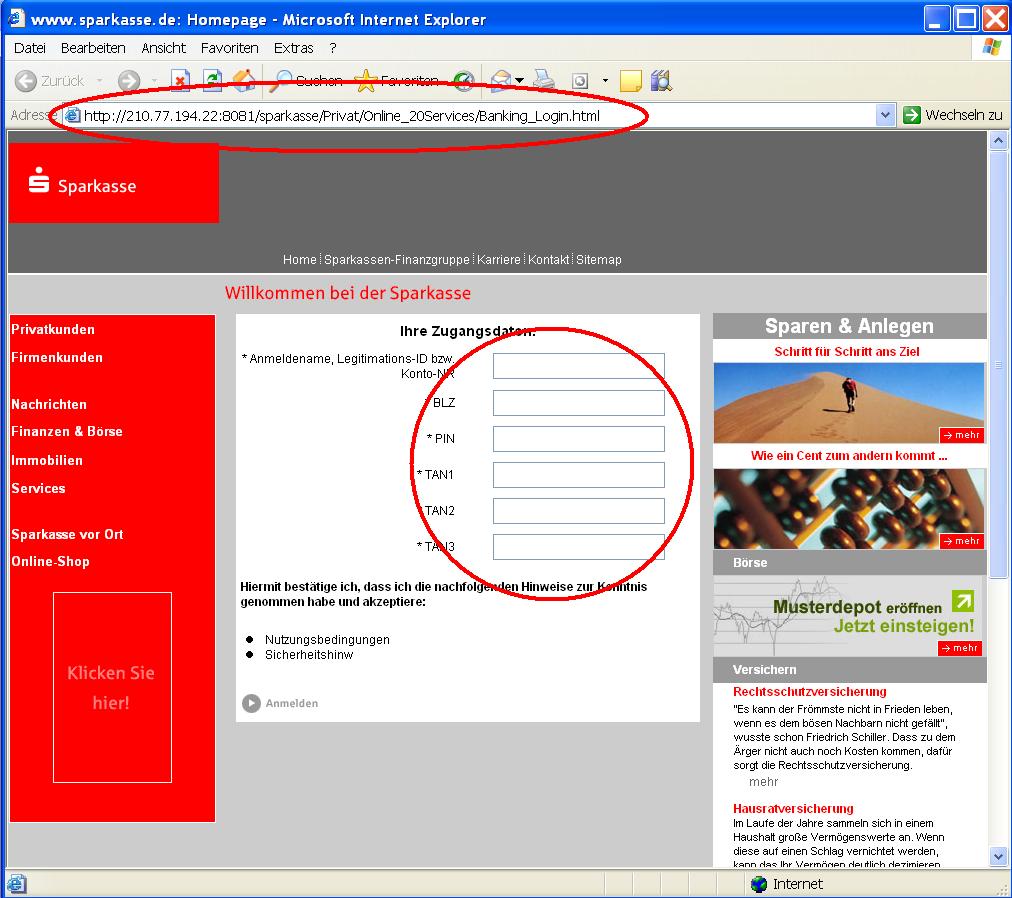Open the Bearbeiten menu

(x=93, y=48)
